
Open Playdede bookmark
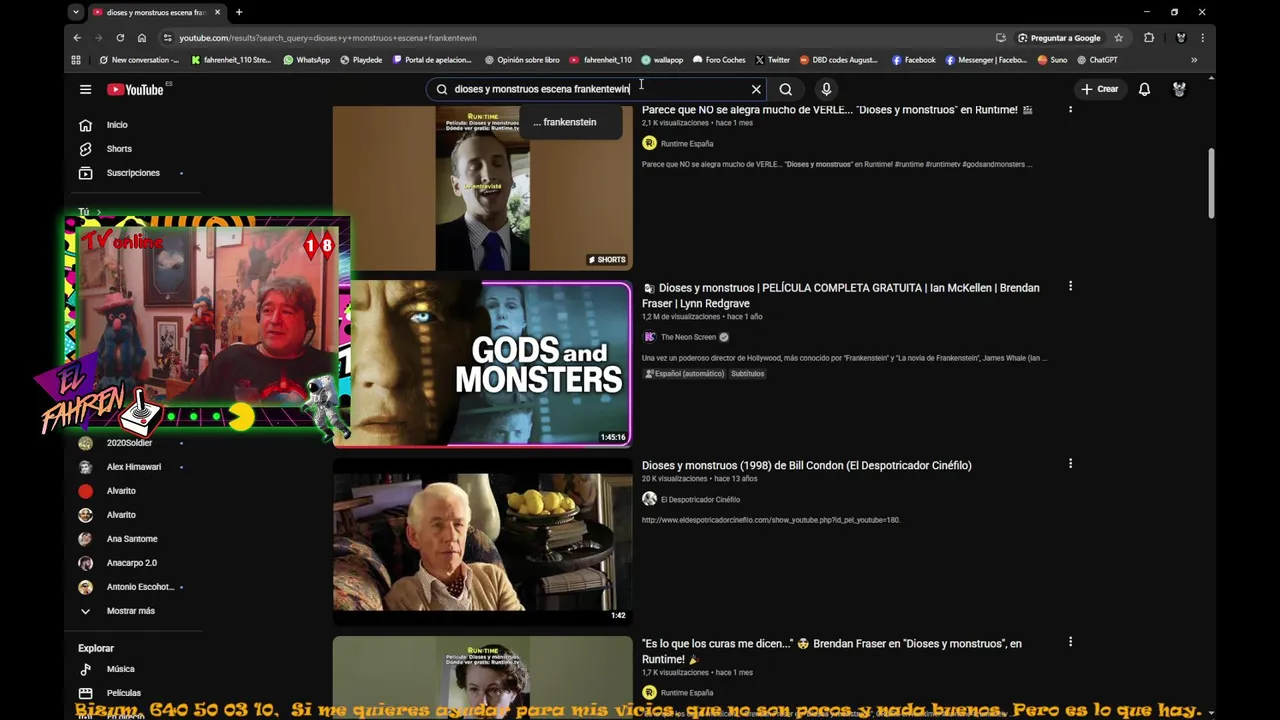click(x=361, y=60)
